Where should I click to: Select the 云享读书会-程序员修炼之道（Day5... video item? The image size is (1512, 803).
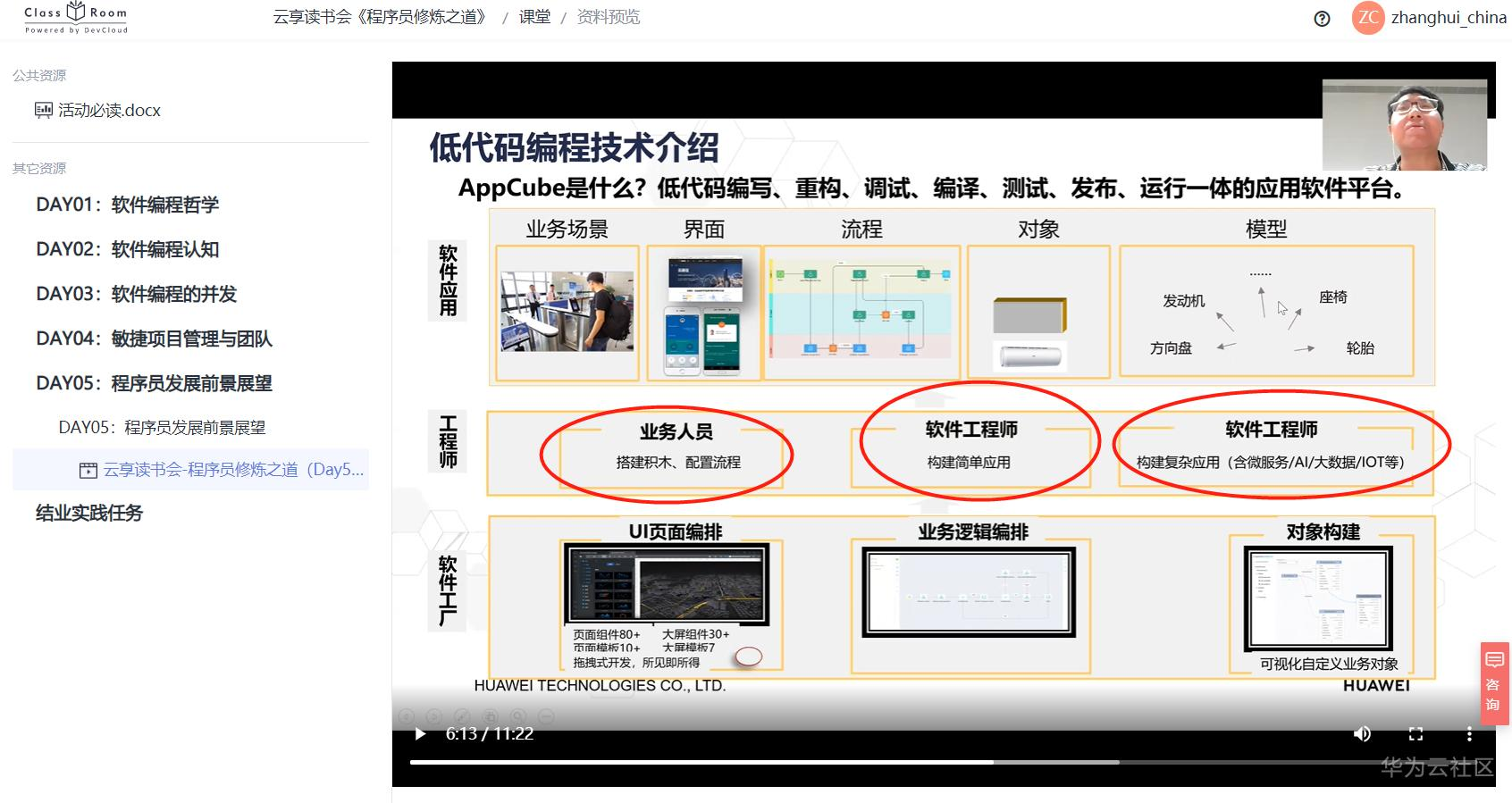190,470
